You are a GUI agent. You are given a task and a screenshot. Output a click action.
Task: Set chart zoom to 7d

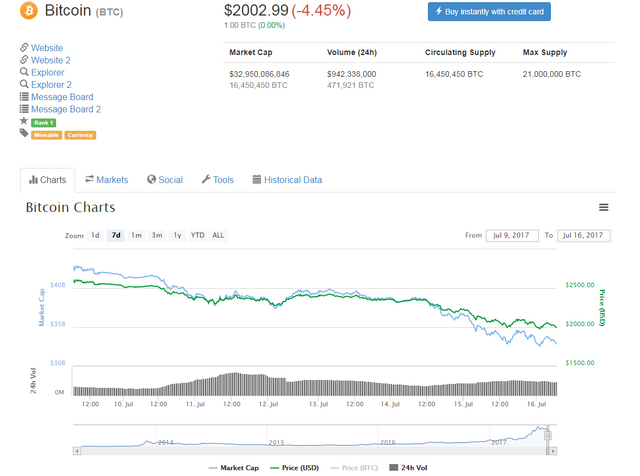point(116,236)
